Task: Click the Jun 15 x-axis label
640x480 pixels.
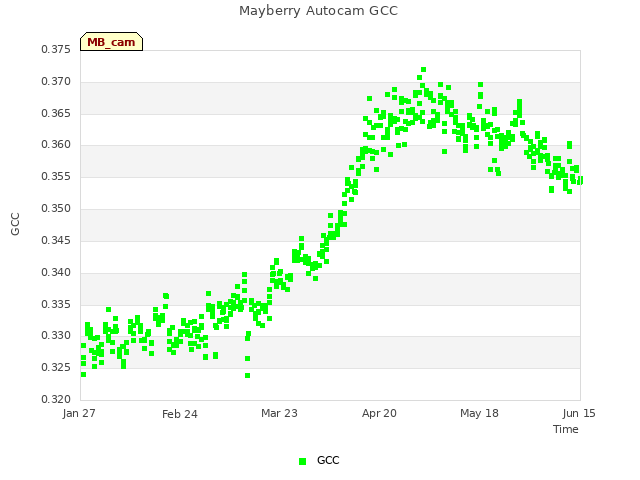Action: pos(579,413)
